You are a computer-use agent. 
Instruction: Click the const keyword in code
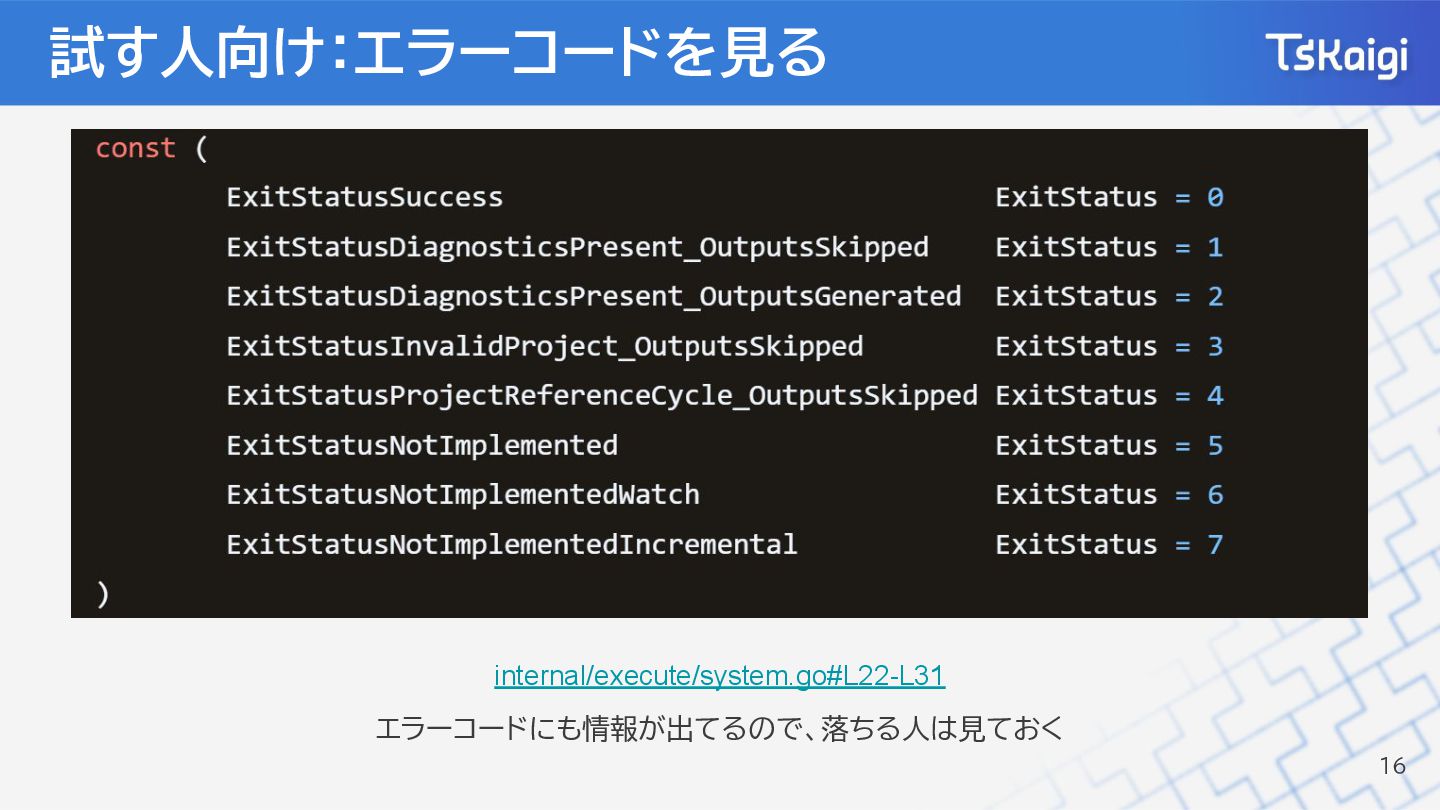(135, 148)
